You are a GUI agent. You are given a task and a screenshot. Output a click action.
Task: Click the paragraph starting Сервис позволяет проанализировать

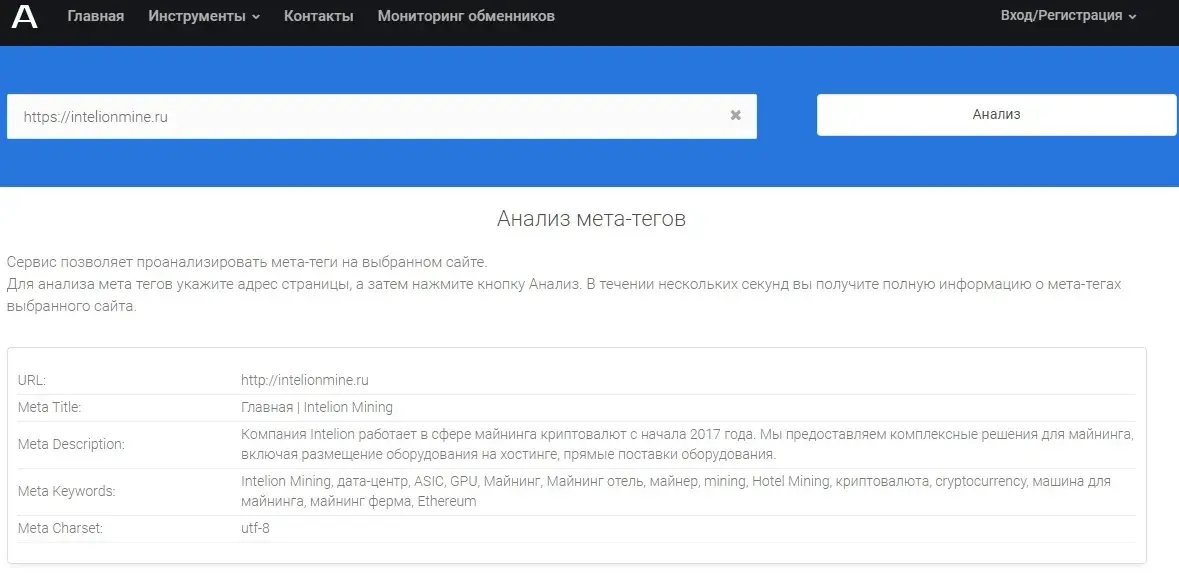pyautogui.click(x=564, y=284)
